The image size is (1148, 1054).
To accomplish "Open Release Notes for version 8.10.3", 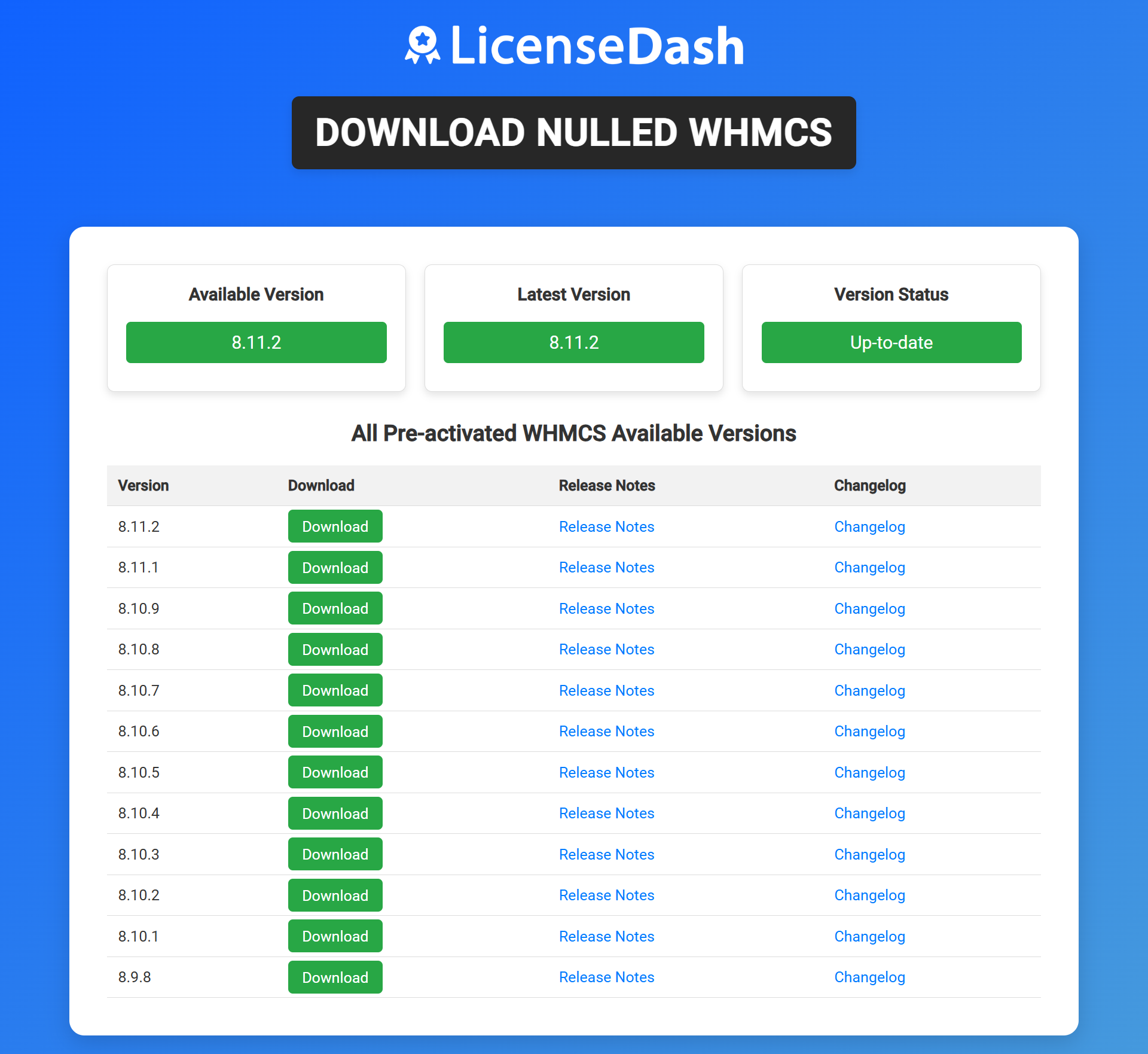I will pos(606,854).
